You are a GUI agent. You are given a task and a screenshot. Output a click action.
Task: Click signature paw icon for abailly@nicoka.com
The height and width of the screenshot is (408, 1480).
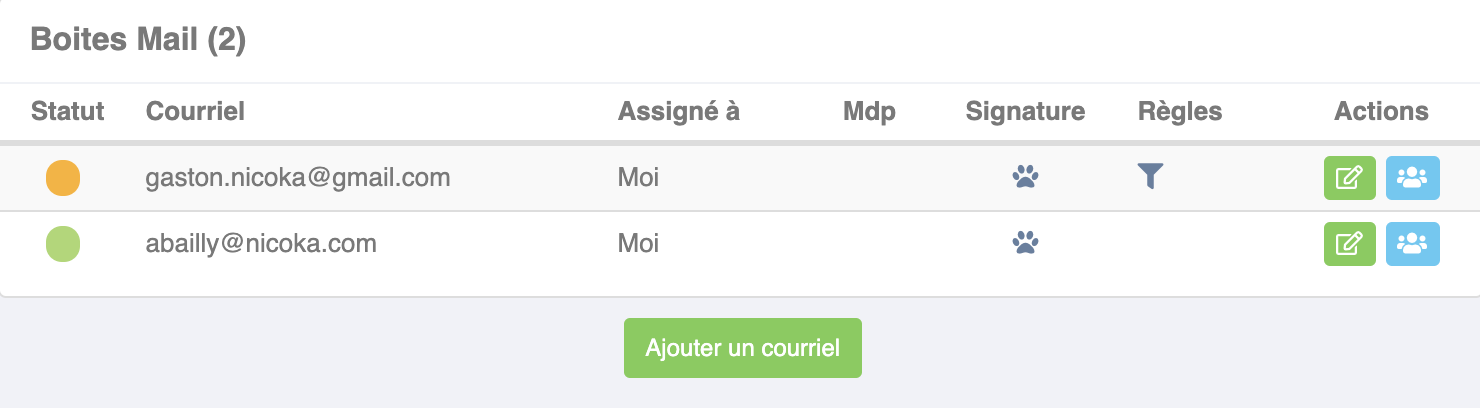click(1025, 243)
